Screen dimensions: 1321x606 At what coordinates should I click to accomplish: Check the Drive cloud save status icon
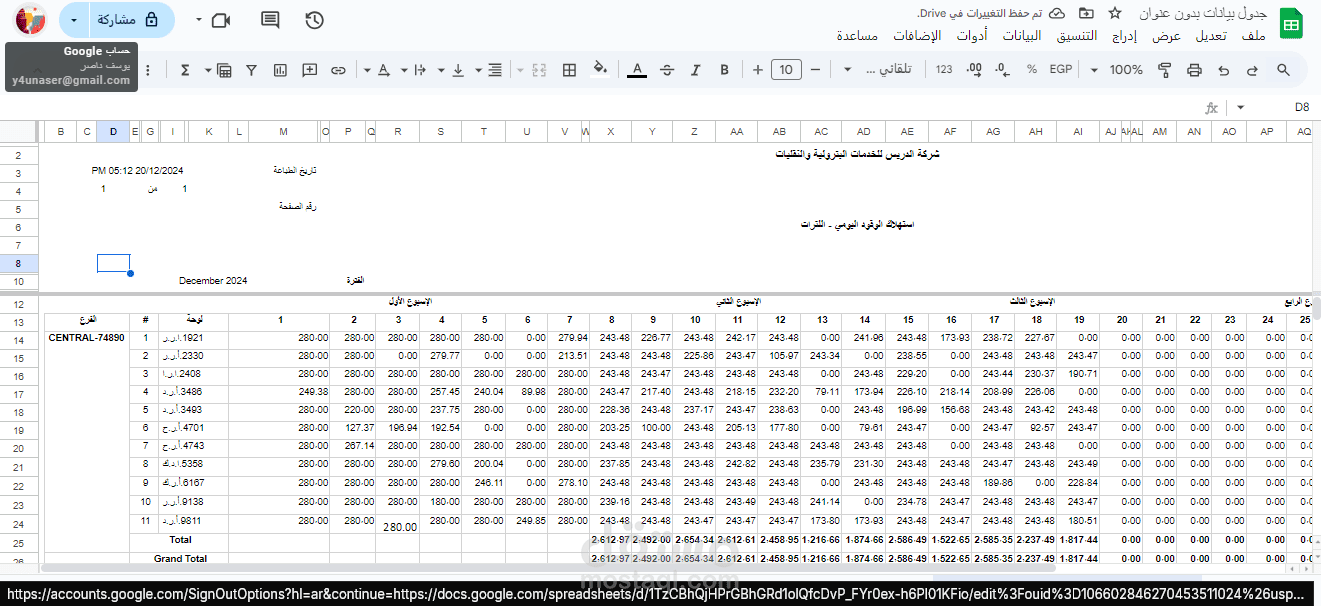[1056, 13]
